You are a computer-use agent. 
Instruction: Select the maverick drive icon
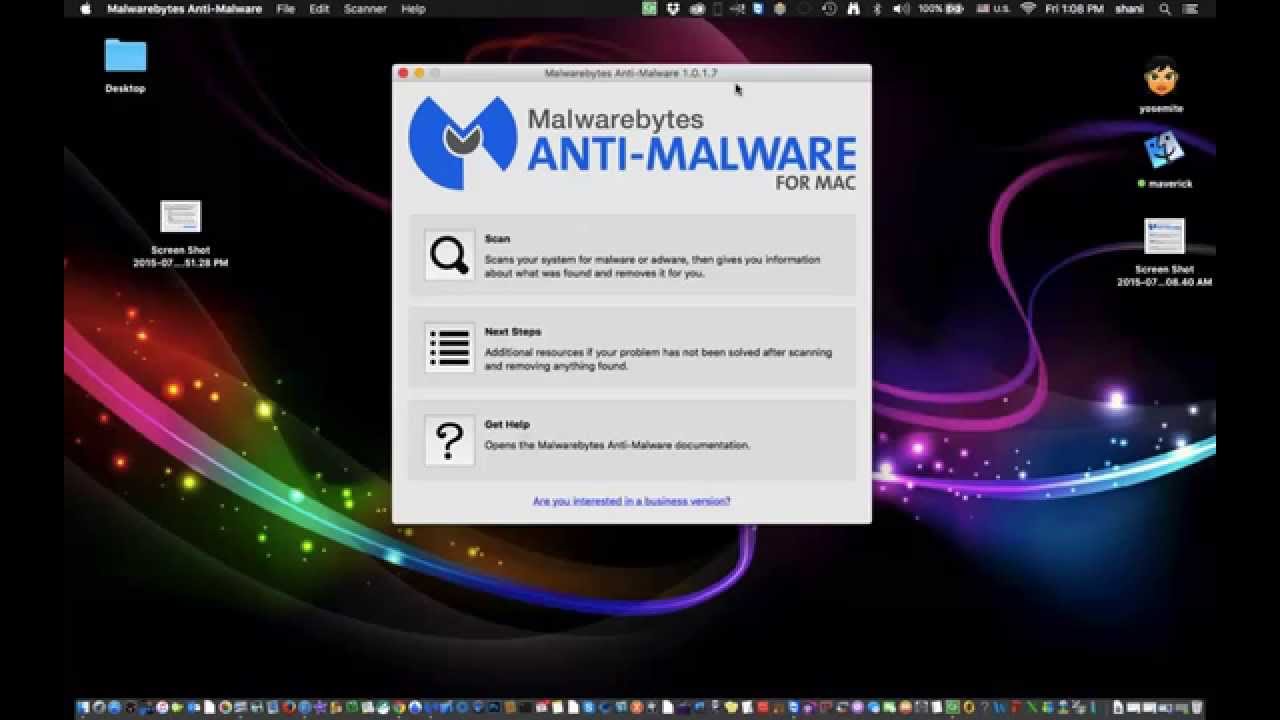coord(1164,151)
